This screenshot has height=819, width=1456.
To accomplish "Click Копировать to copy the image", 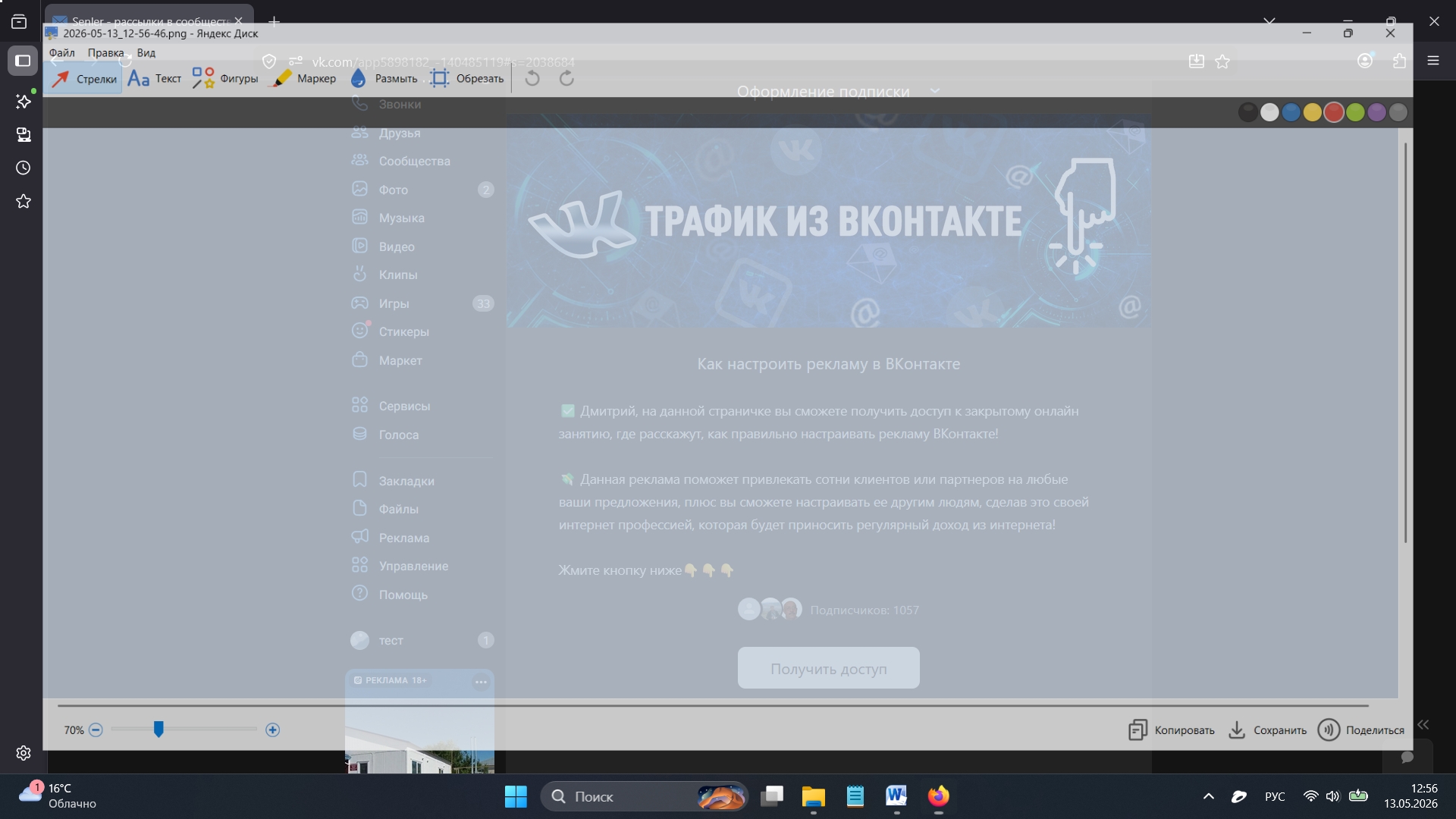I will 1172,730.
